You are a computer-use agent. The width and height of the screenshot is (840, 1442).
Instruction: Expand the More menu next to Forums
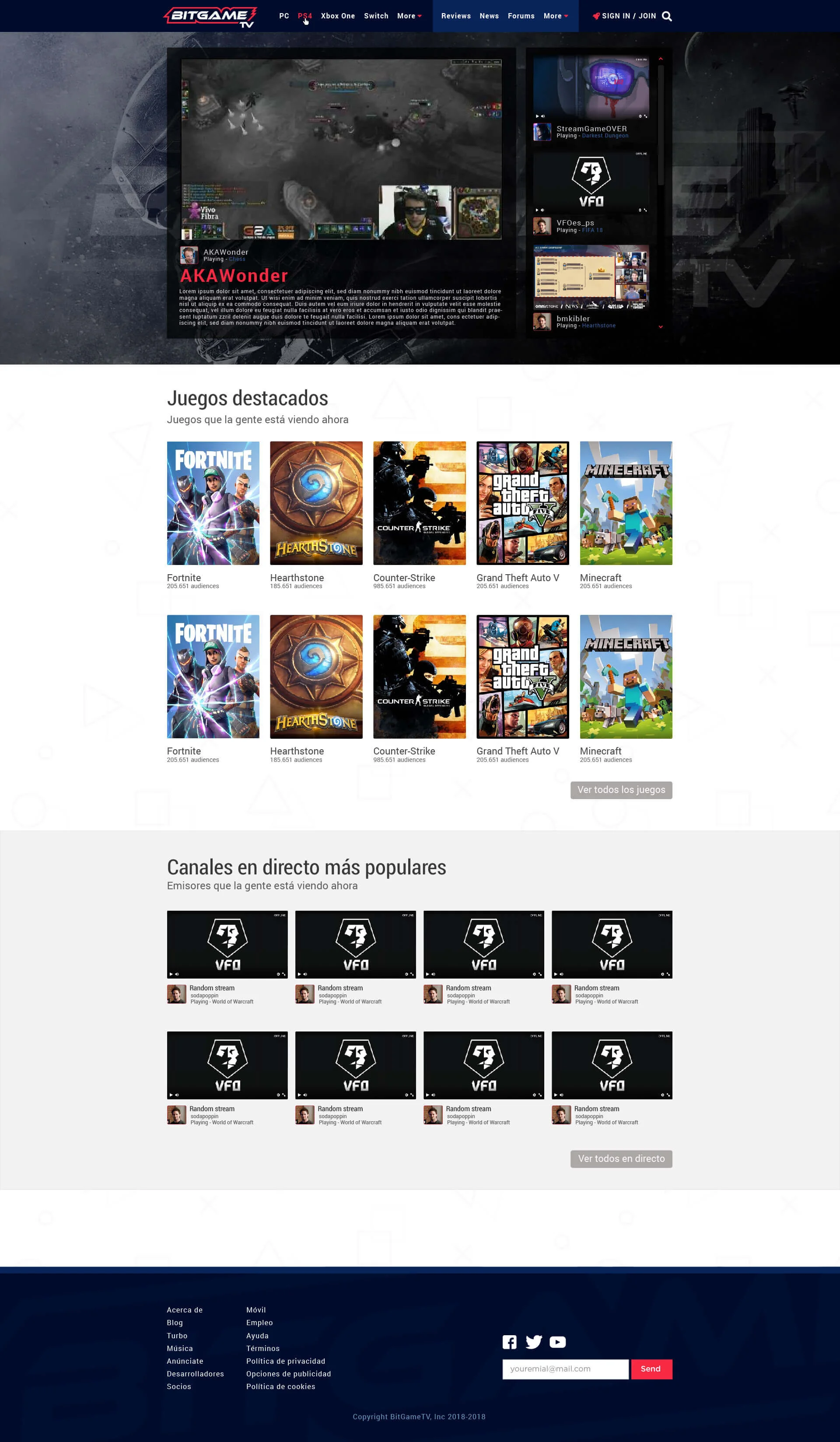pos(556,16)
